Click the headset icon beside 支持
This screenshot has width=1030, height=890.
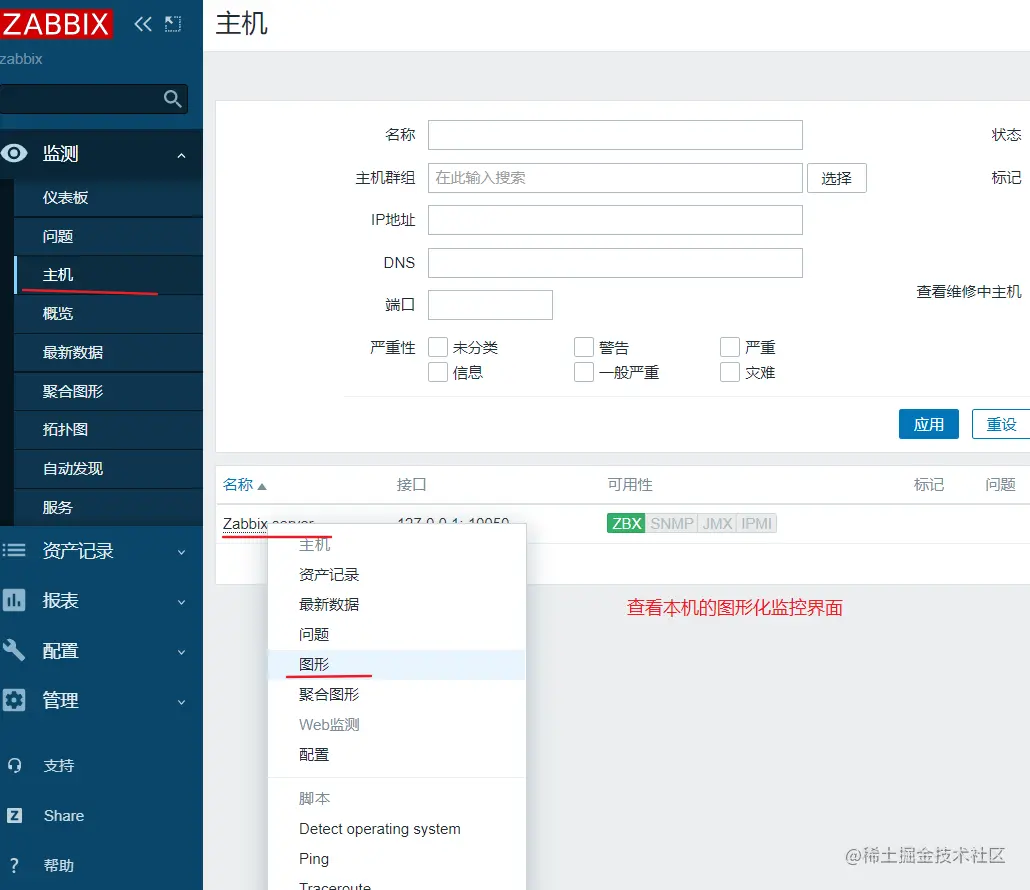click(x=14, y=765)
